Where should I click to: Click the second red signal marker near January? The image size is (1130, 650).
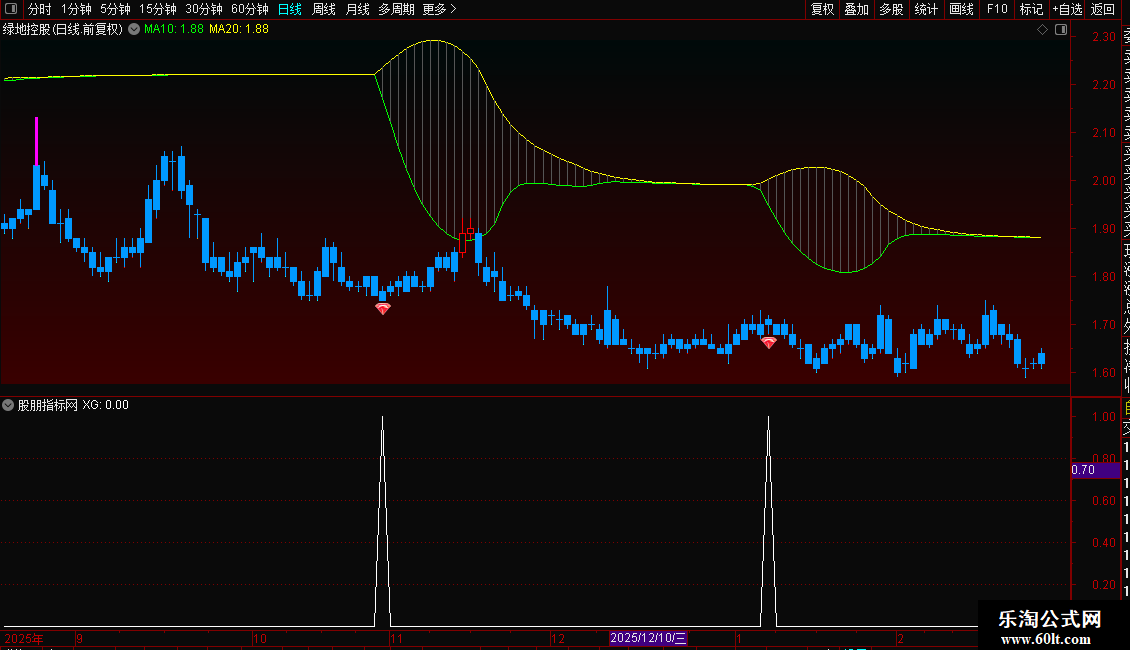click(x=769, y=342)
